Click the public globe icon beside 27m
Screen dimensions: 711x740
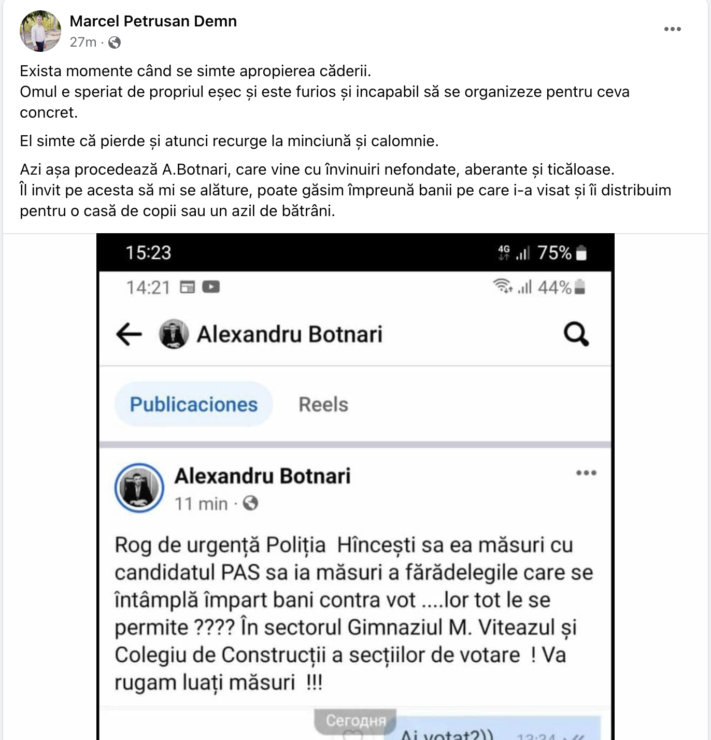114,42
